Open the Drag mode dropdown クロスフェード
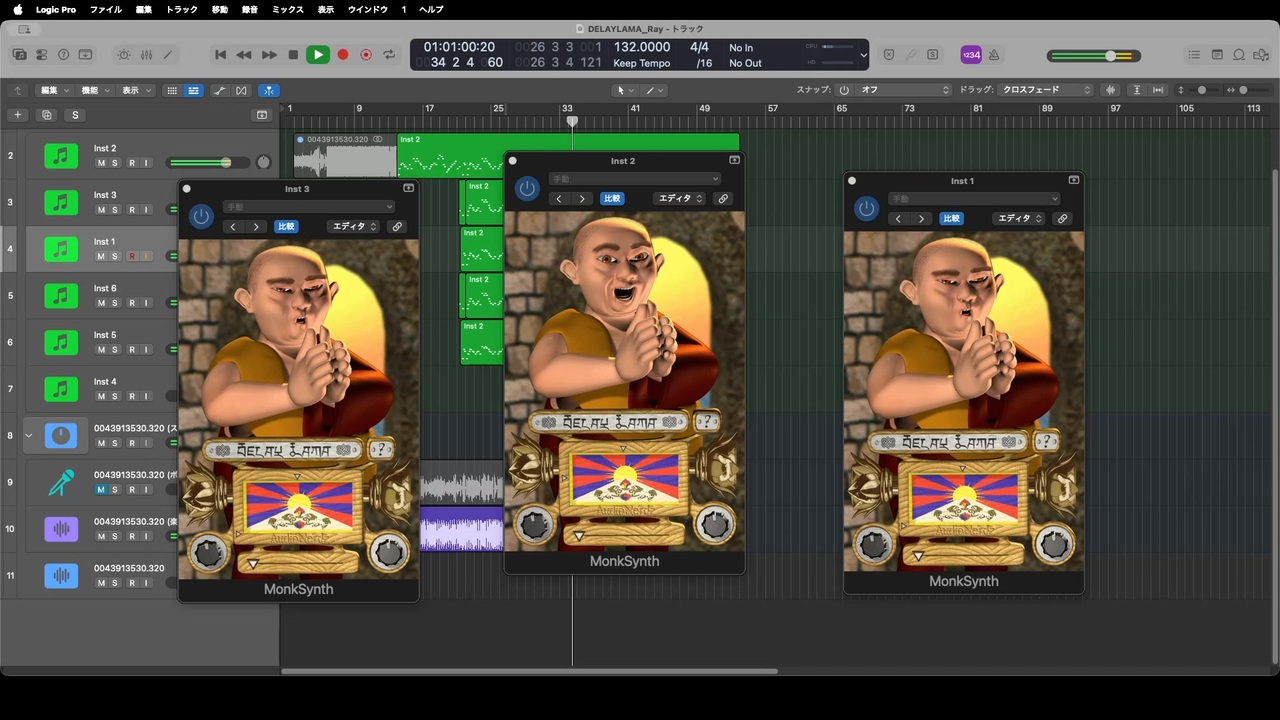 pyautogui.click(x=1046, y=90)
